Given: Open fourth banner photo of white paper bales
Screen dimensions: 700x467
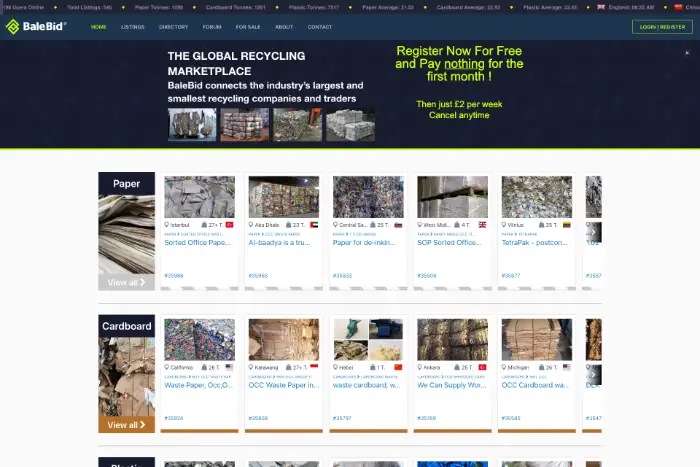Looking at the screenshot, I should [x=350, y=125].
